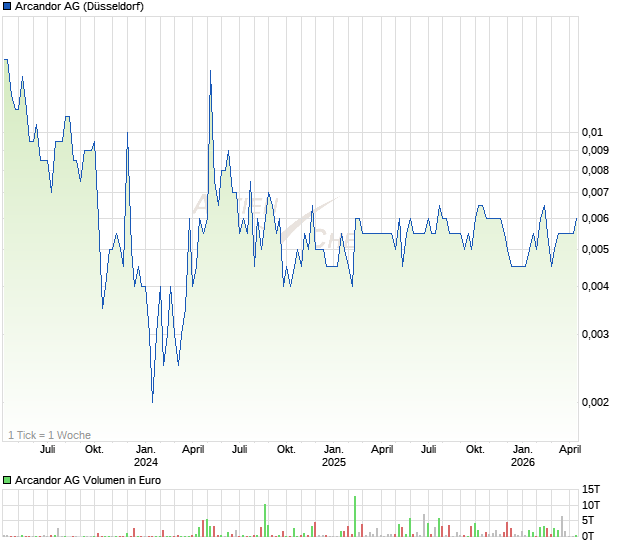Image resolution: width=620 pixels, height=546 pixels.
Task: Click the 'Arcandor AG Volumen in Euro' label
Action: coord(88,480)
